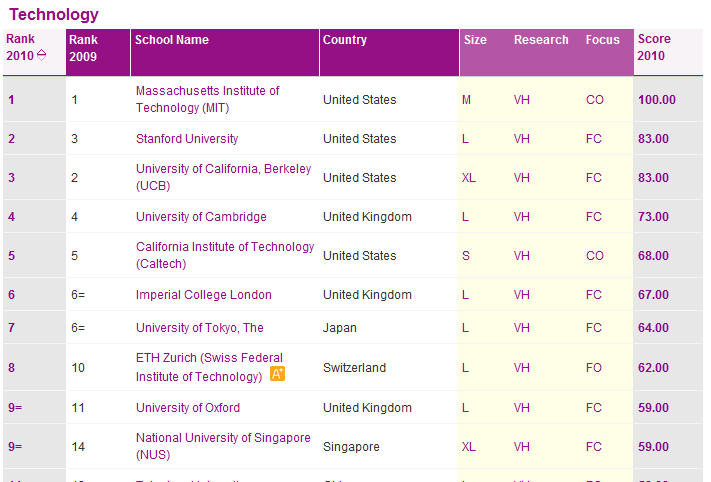Open Massachusetts Institute of Technology (MIT) link

coord(208,99)
